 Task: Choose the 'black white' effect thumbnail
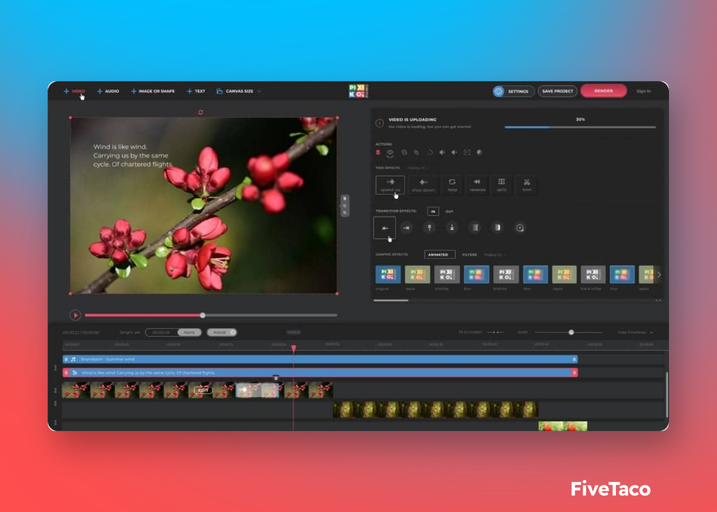[593, 274]
